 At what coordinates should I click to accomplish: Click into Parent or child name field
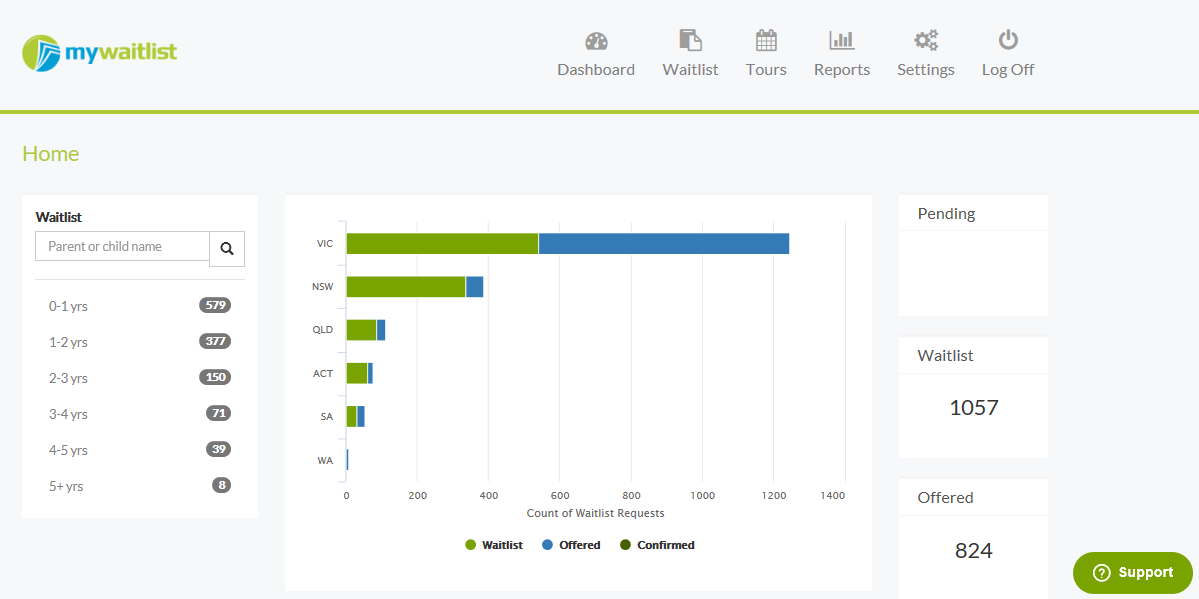(x=122, y=246)
